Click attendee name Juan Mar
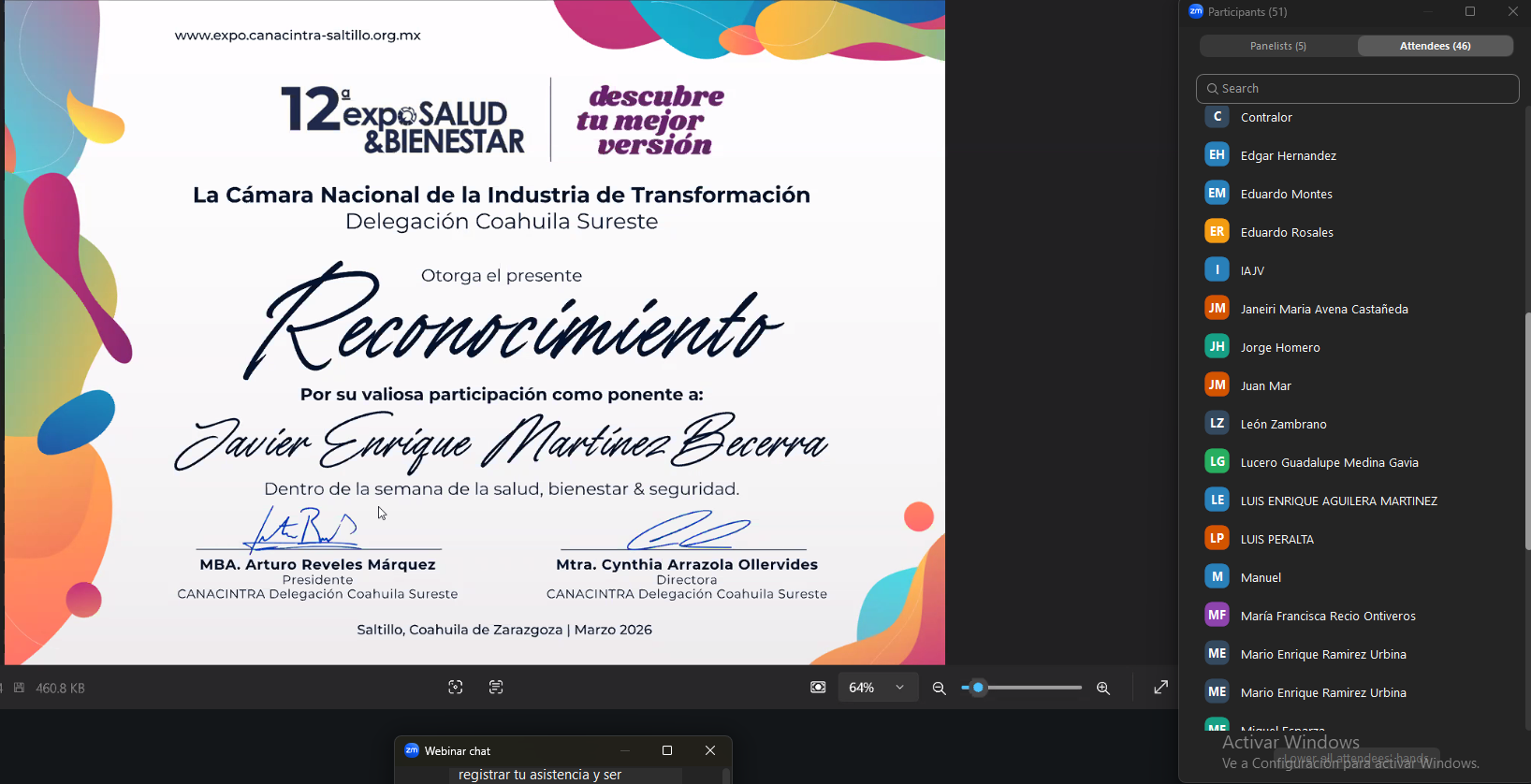 1266,385
